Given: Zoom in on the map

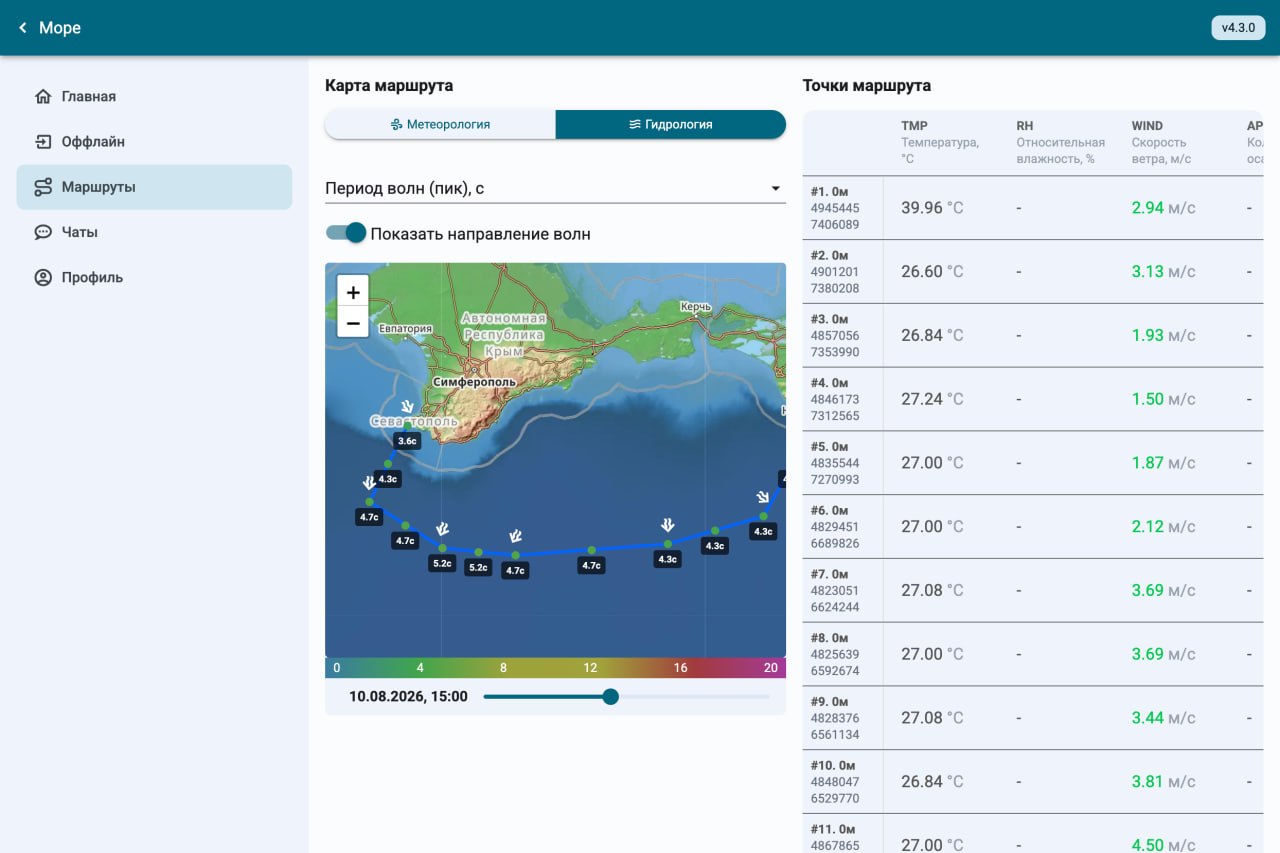Looking at the screenshot, I should coord(353,292).
